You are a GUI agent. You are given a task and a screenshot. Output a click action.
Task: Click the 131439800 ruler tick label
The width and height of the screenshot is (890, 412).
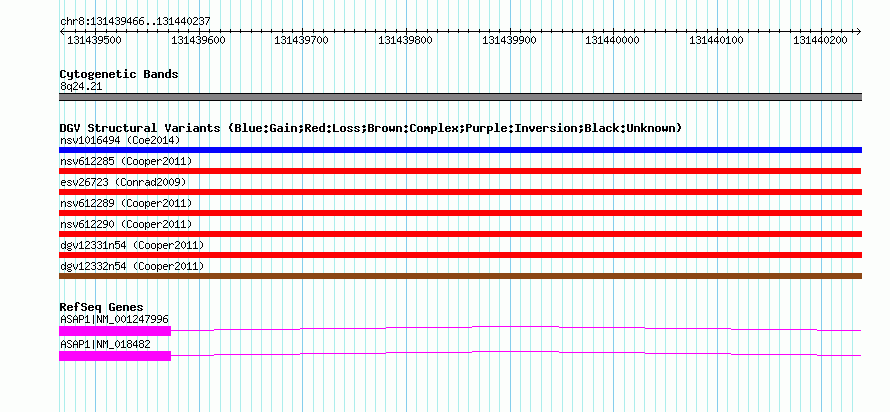pos(405,40)
